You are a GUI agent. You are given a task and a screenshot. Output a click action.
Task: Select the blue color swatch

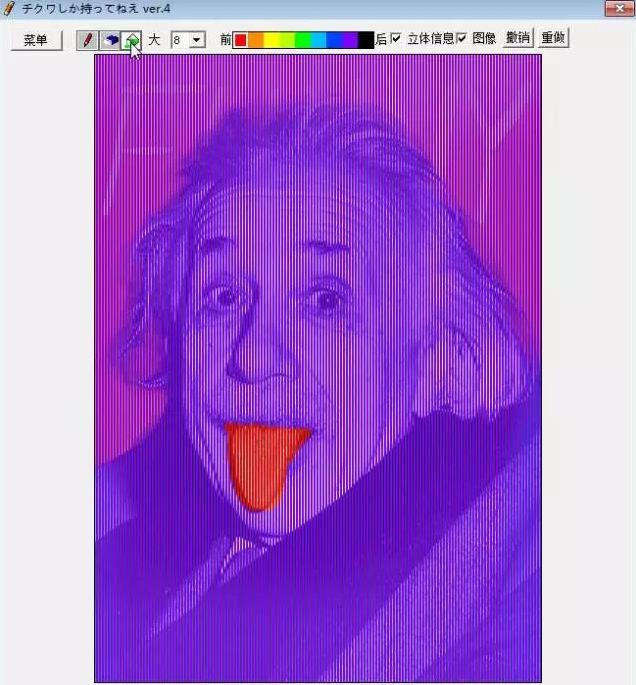[334, 40]
